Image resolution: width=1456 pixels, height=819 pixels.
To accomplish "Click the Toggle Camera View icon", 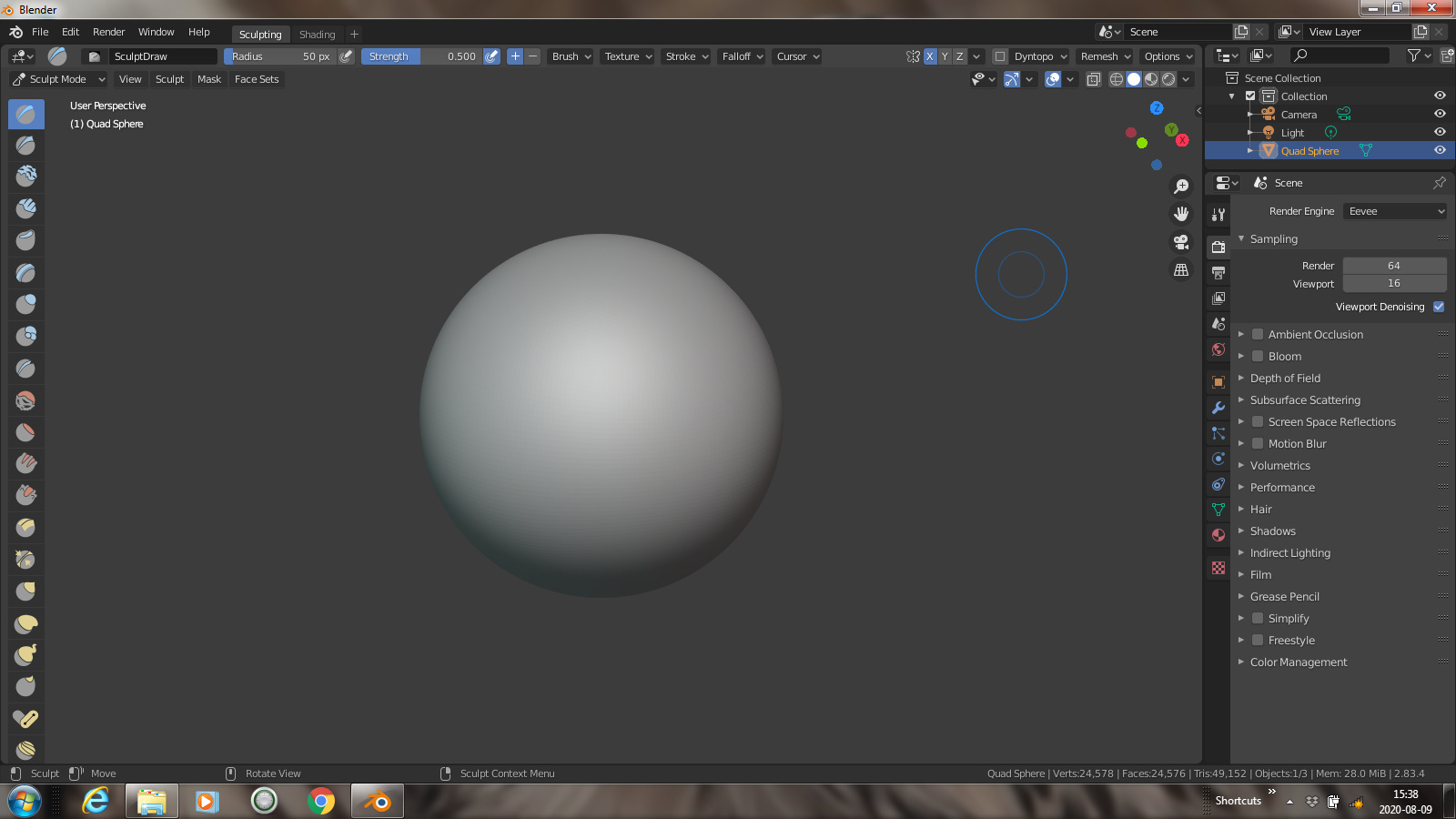I will [x=1180, y=242].
